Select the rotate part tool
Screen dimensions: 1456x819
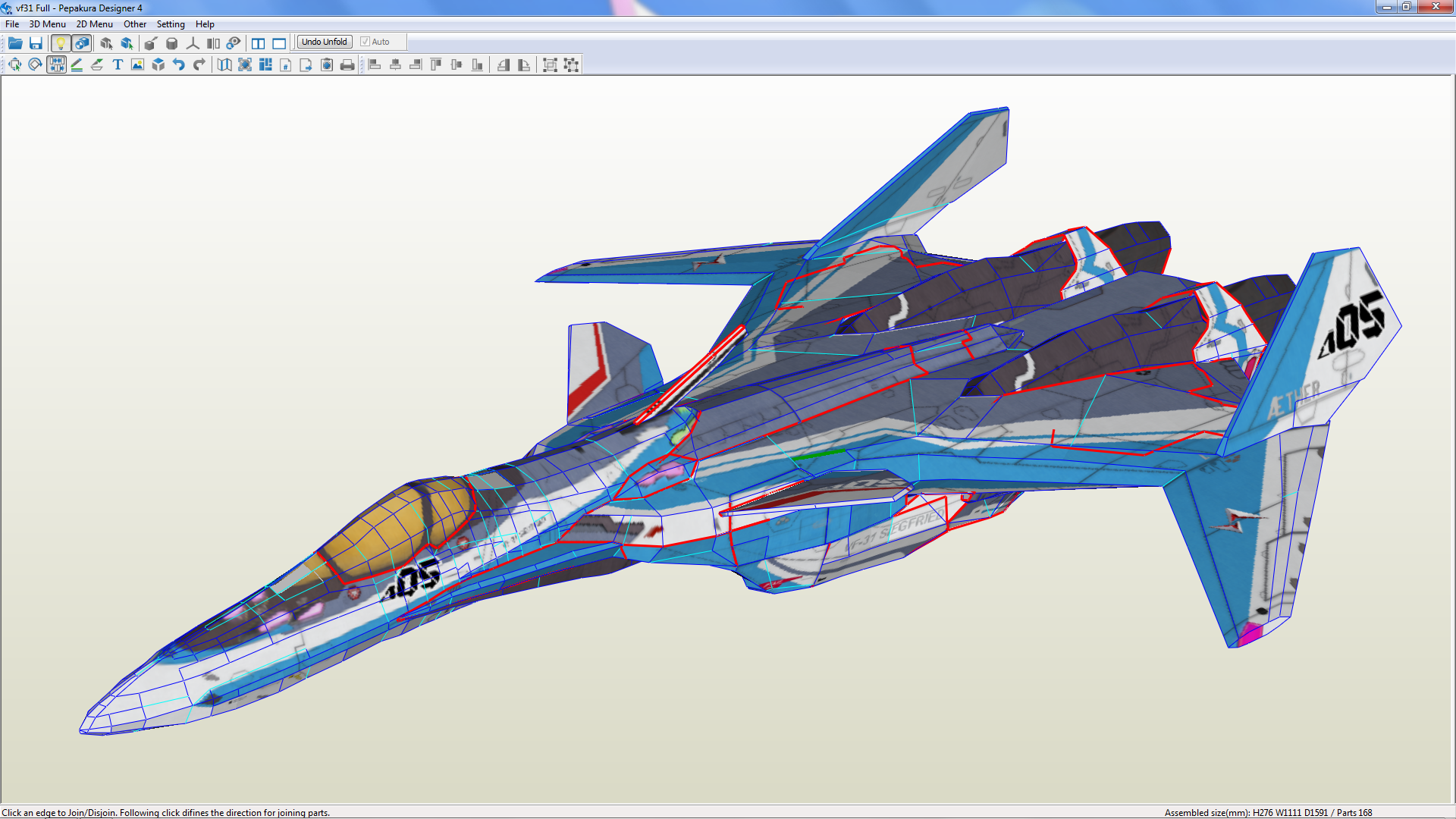[36, 64]
